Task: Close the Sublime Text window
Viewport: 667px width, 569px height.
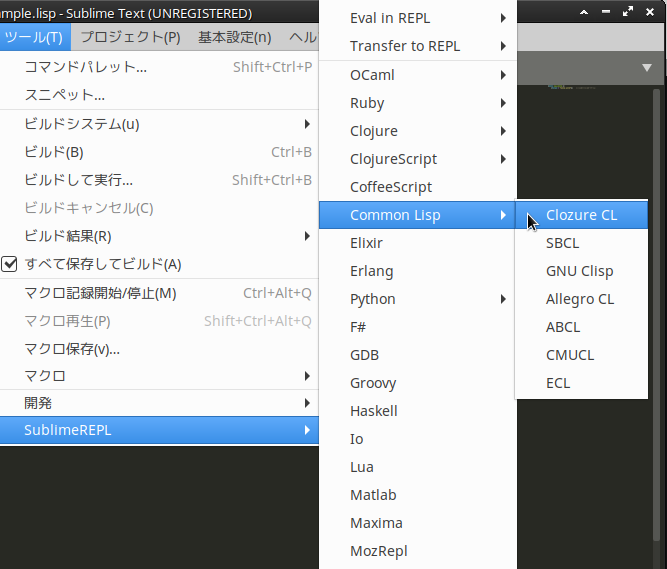Action: [650, 12]
